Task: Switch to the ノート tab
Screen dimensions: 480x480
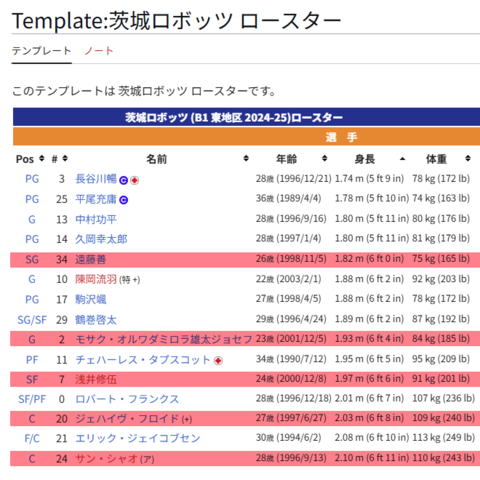Action: [x=99, y=51]
